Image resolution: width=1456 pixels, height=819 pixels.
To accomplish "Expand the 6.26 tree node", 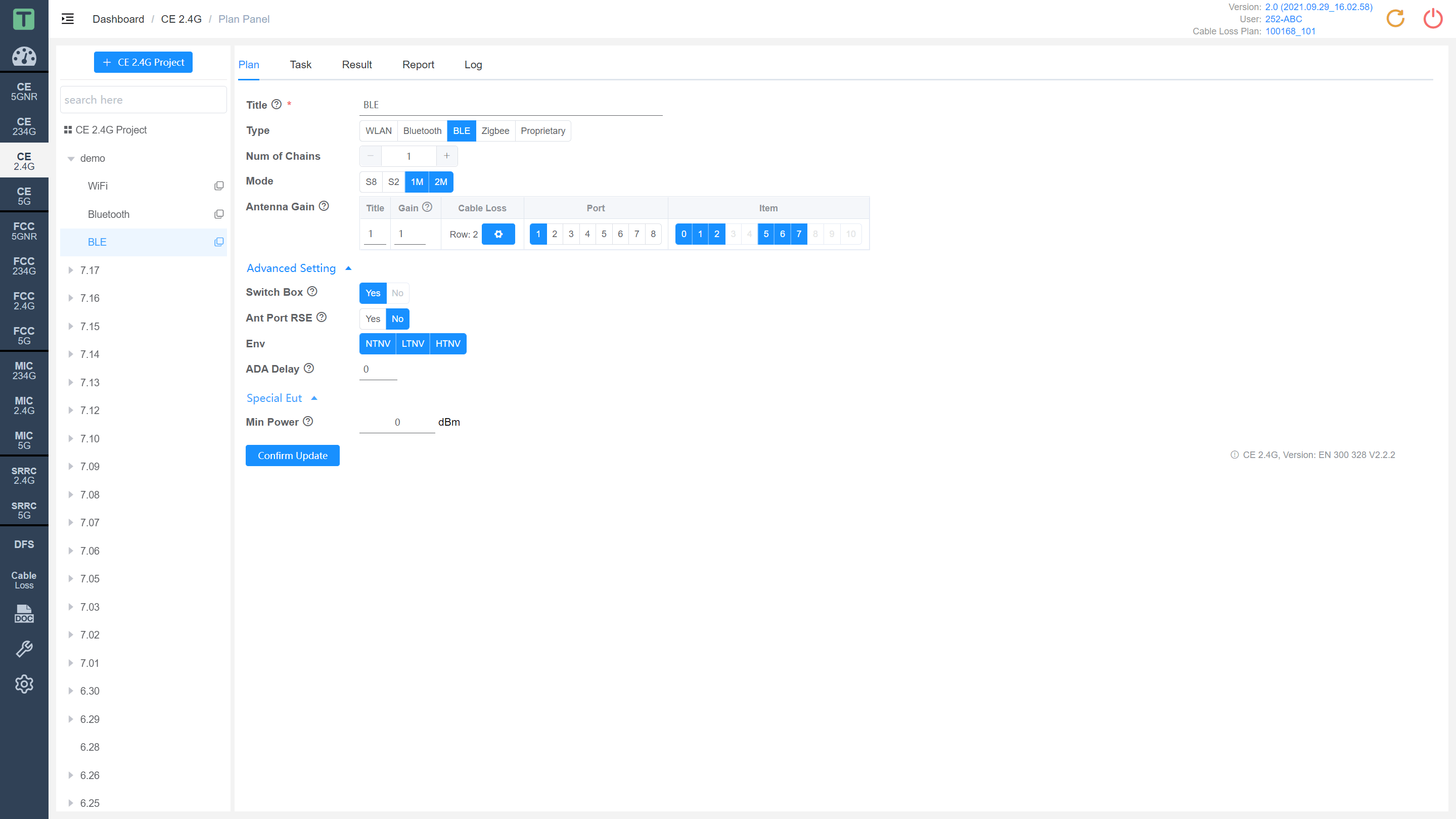I will (x=71, y=775).
